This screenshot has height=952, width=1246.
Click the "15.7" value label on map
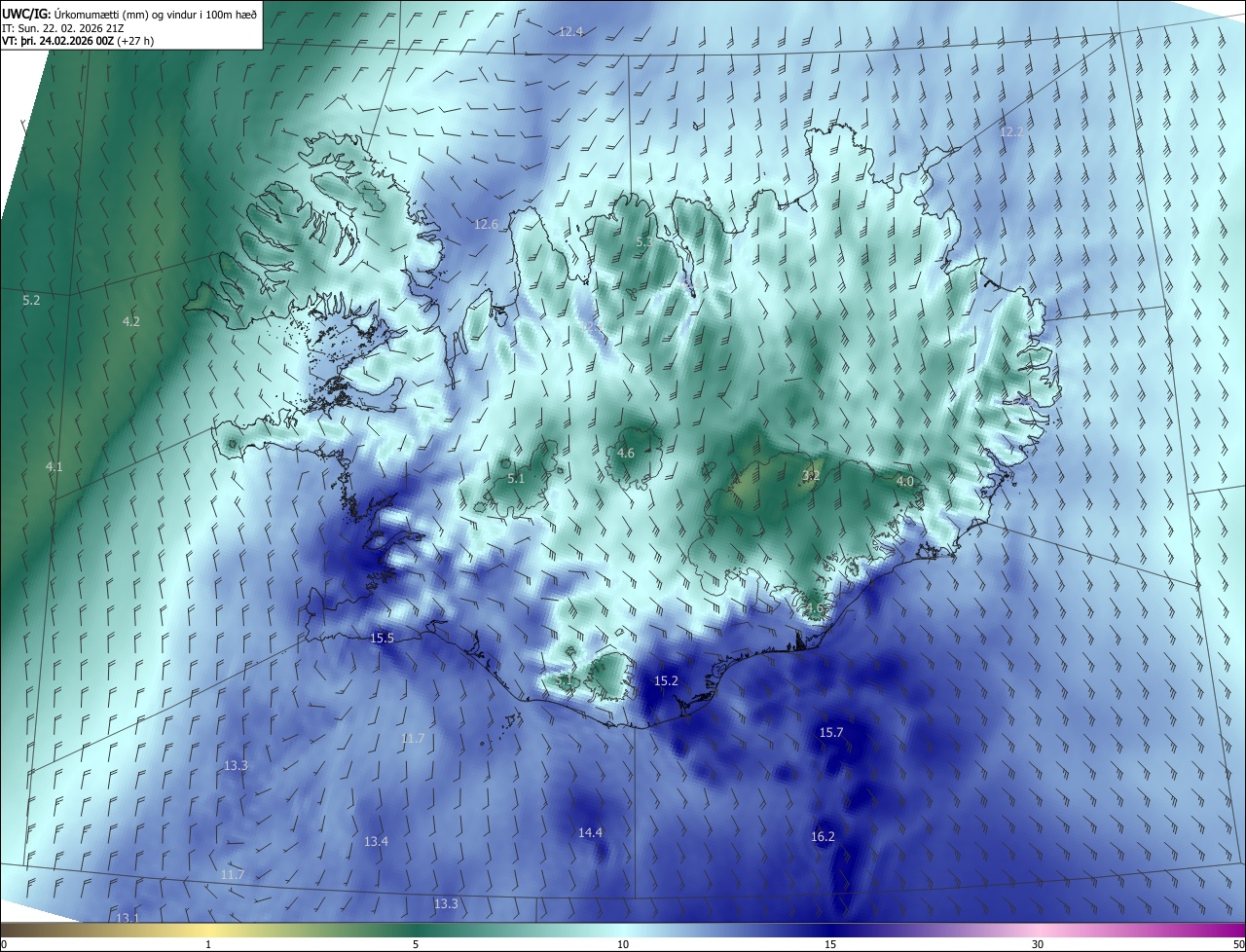pyautogui.click(x=831, y=732)
